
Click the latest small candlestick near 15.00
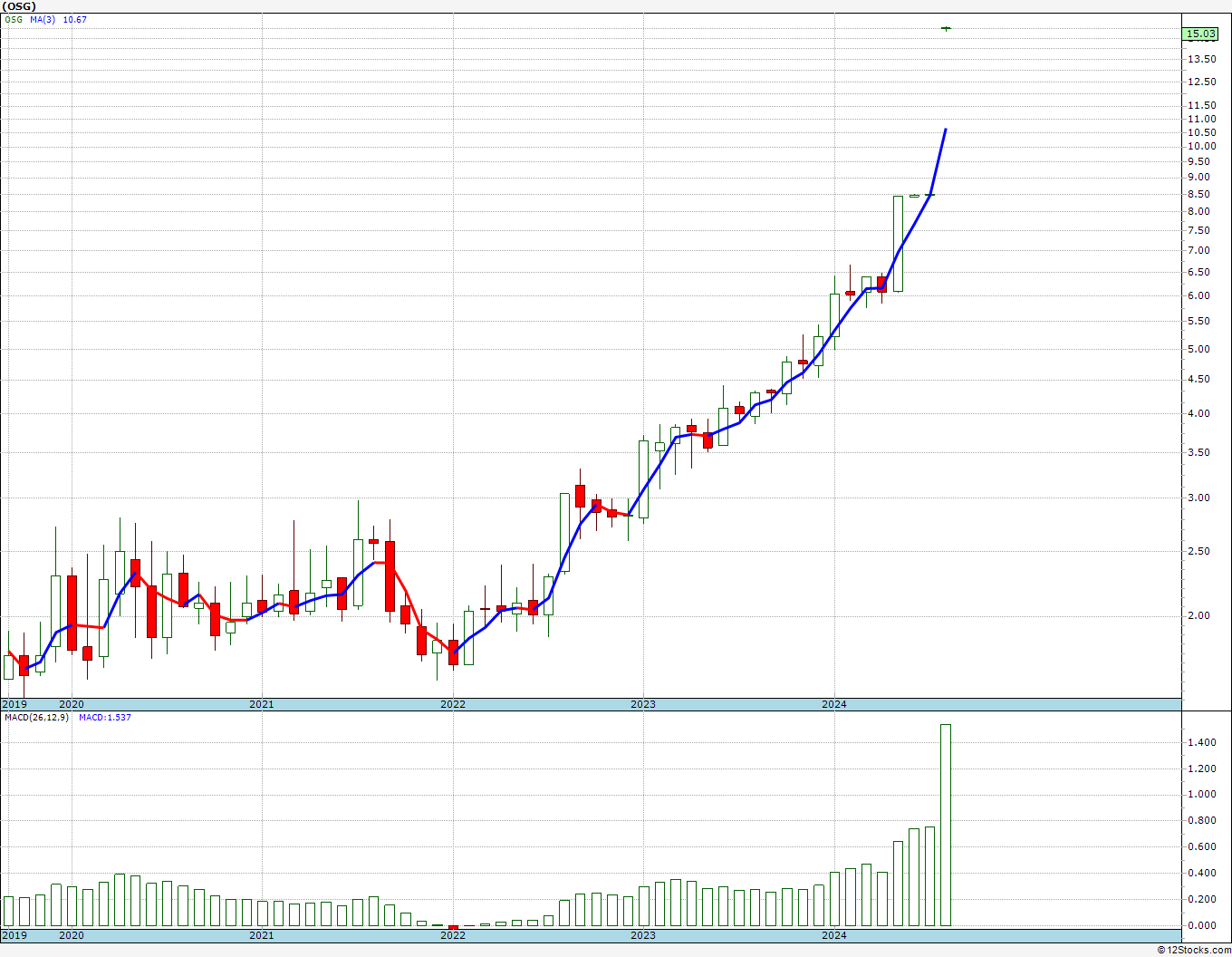pyautogui.click(x=946, y=29)
